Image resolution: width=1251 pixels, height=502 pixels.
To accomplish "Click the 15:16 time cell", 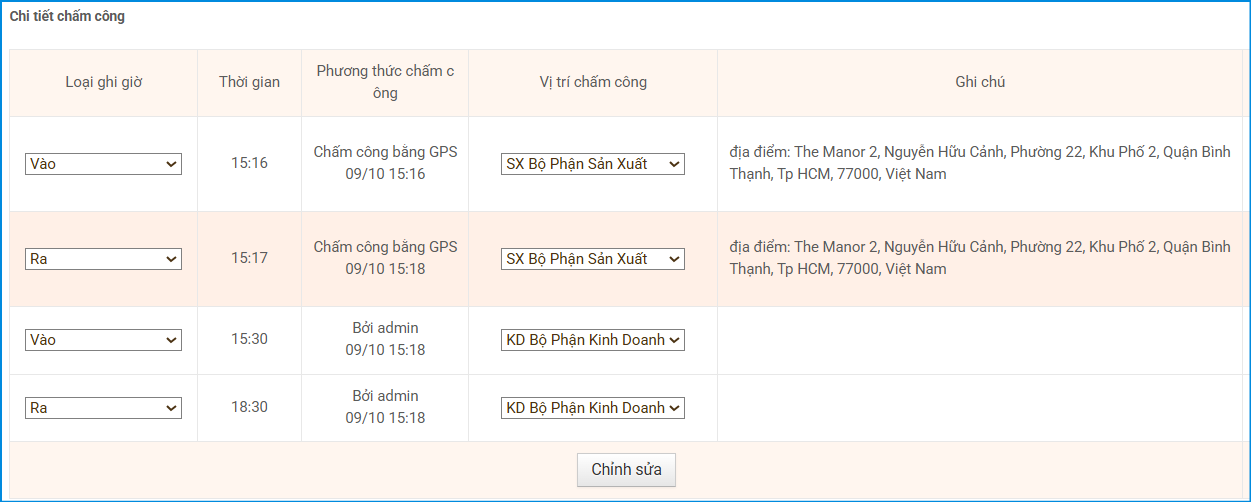I will click(x=249, y=163).
